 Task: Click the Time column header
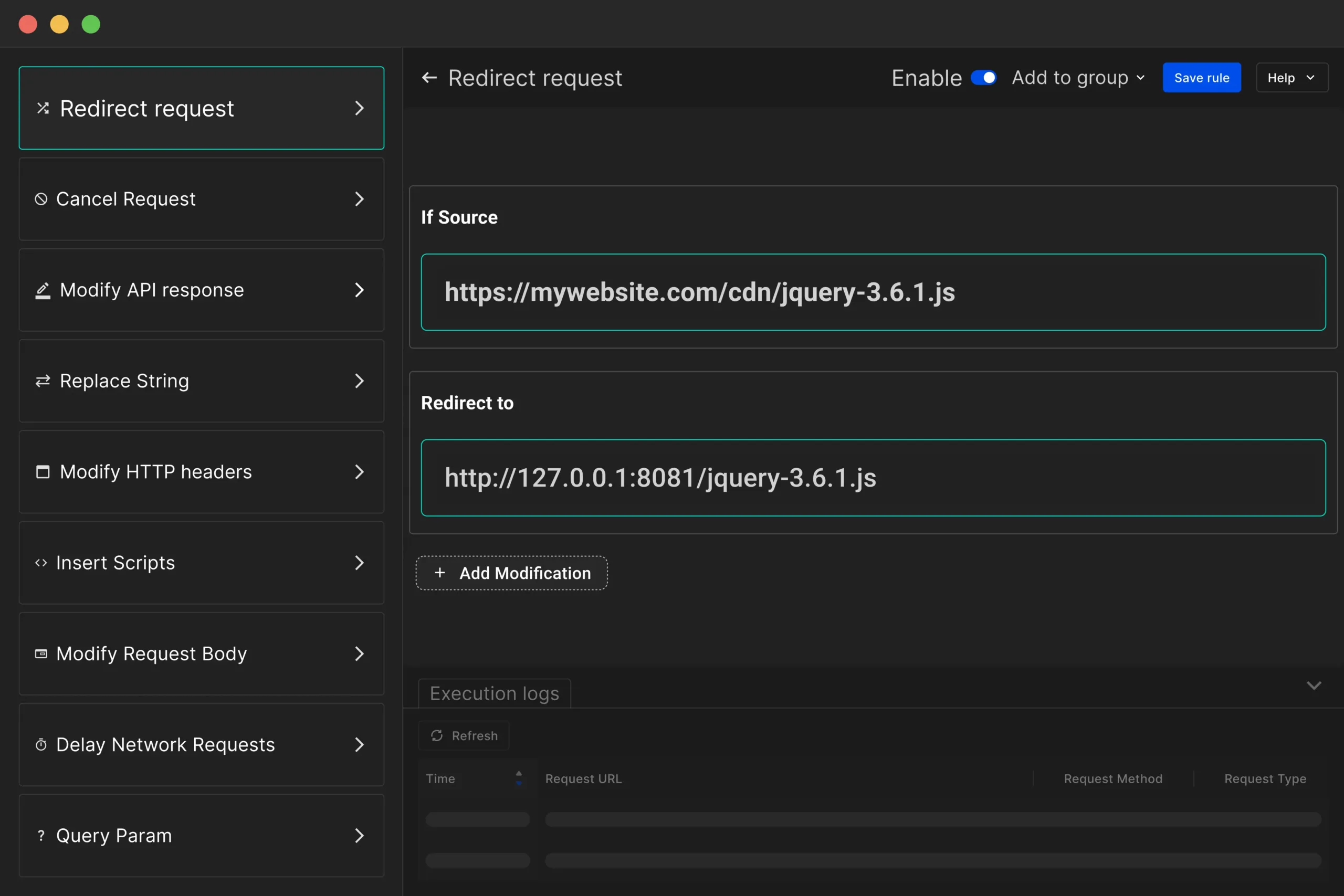coord(440,778)
